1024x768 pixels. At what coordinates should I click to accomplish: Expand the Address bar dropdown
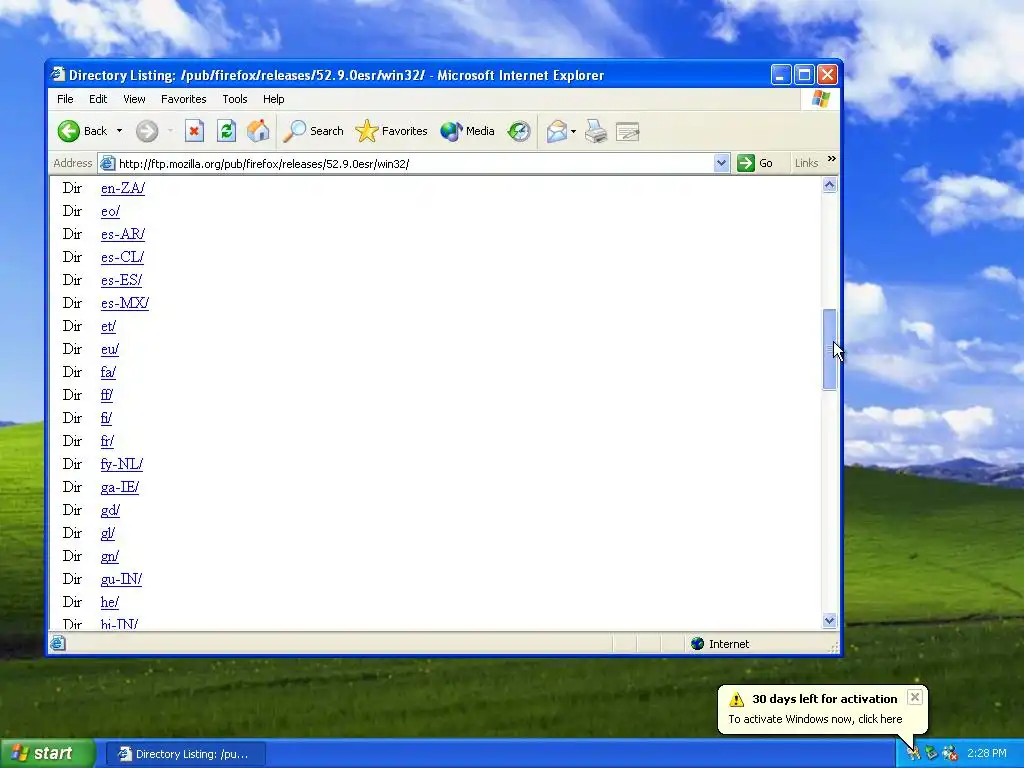tap(721, 163)
